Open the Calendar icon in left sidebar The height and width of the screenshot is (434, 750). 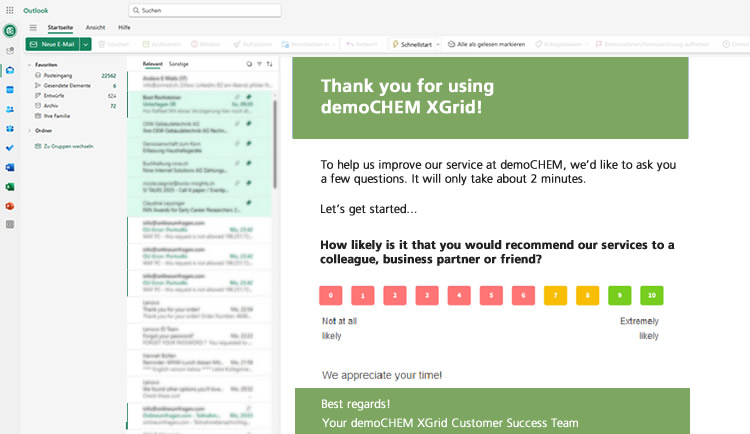[10, 89]
